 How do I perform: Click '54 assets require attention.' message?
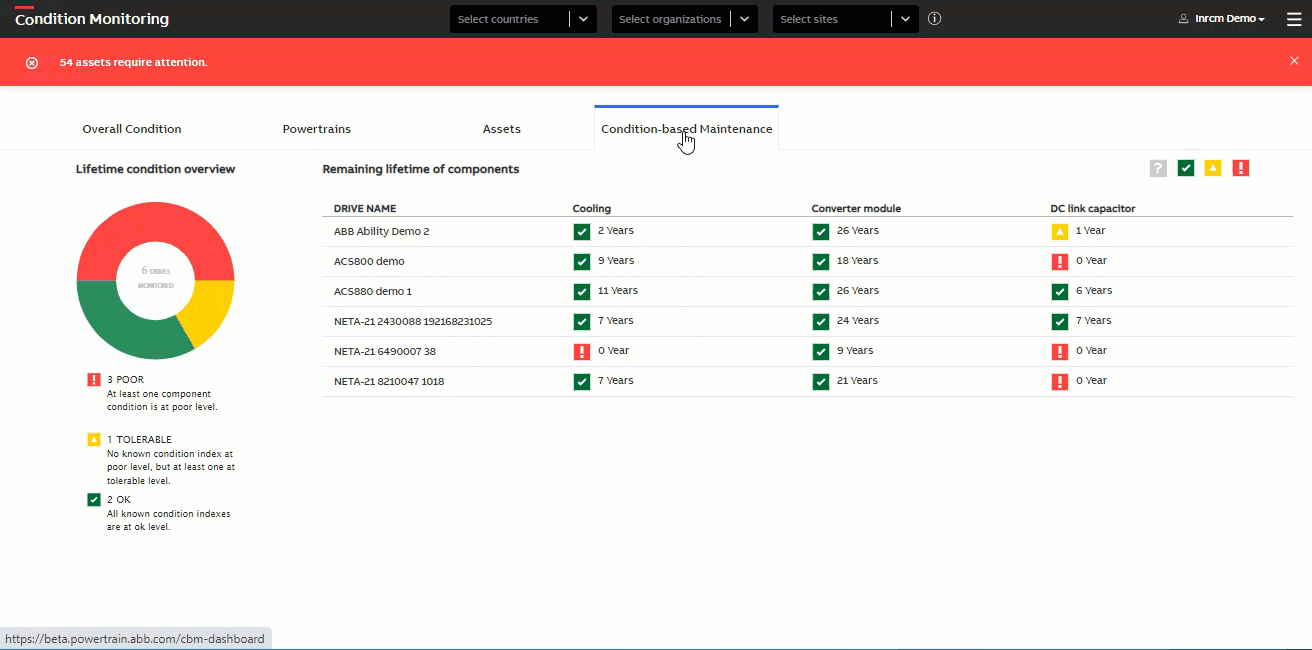tap(134, 62)
